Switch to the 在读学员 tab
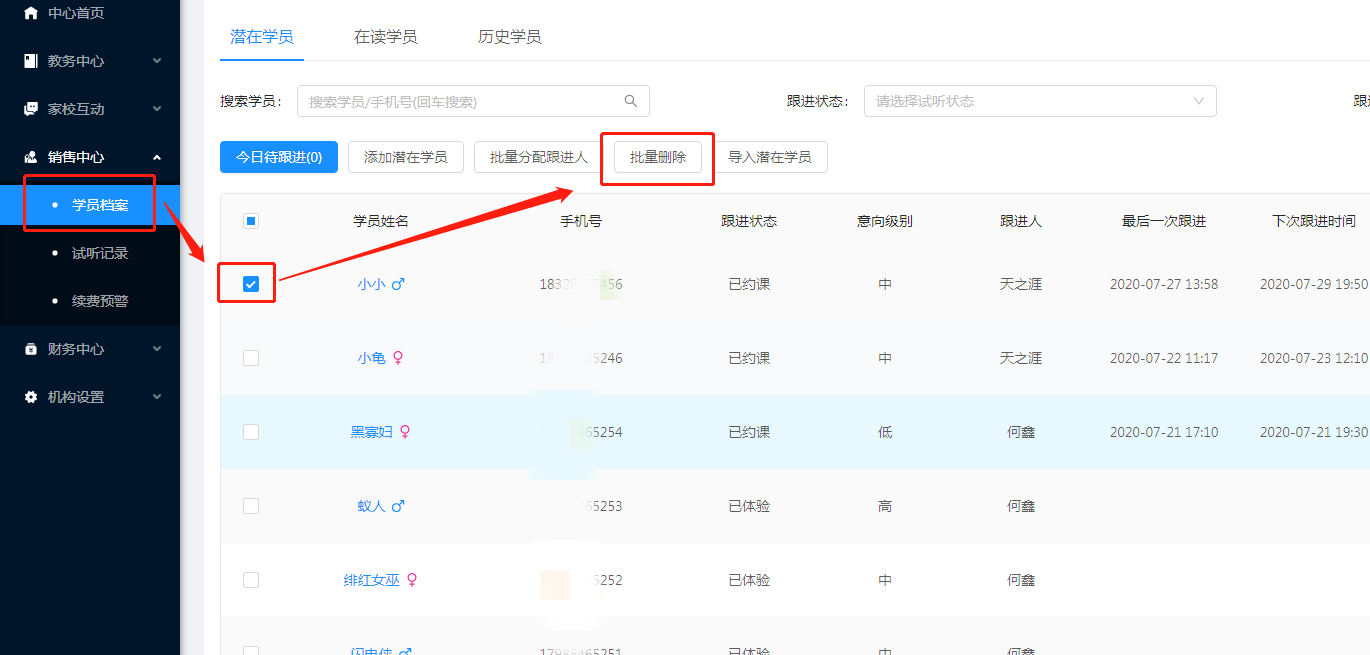1370x655 pixels. pos(385,37)
